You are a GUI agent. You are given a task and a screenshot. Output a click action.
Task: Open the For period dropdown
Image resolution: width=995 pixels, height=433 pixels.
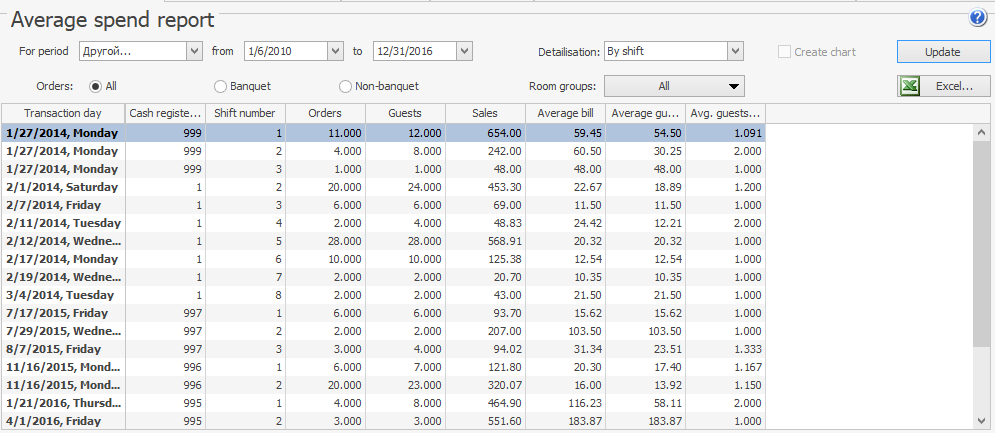click(193, 51)
